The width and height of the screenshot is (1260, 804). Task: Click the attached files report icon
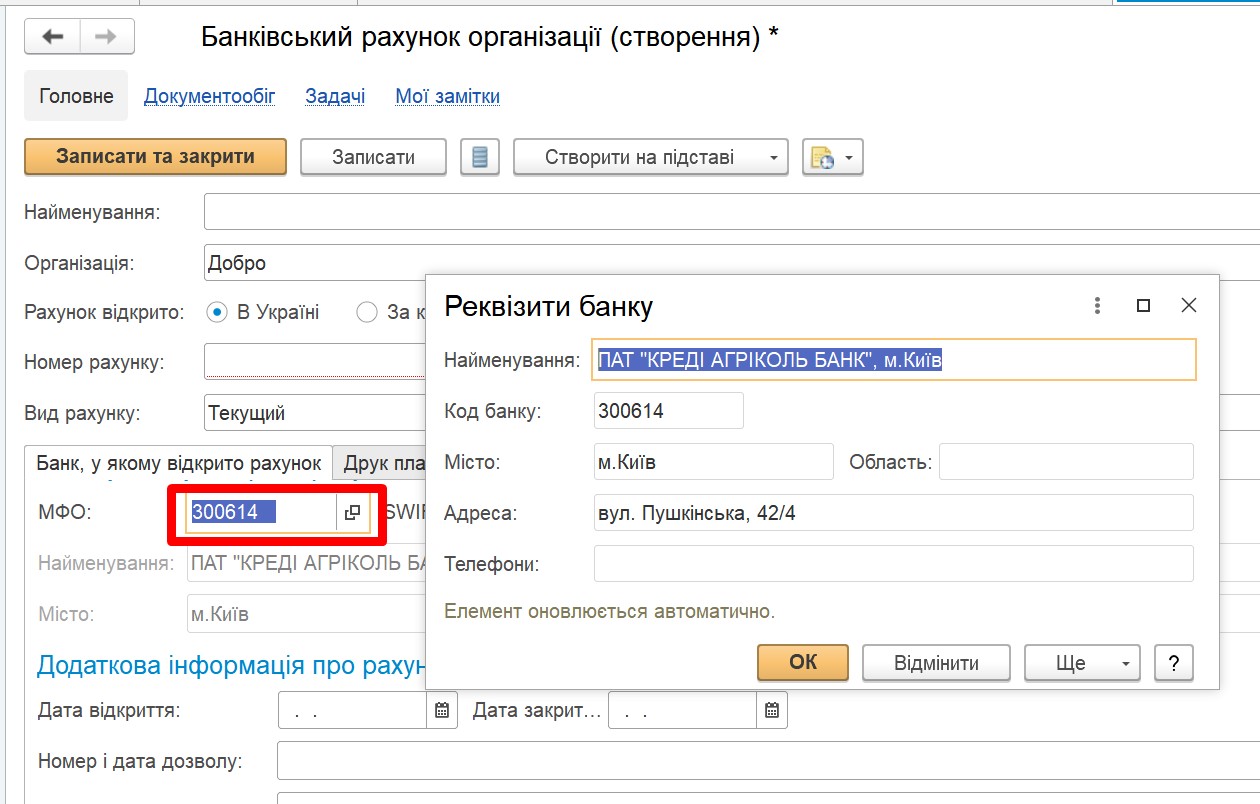[x=822, y=157]
